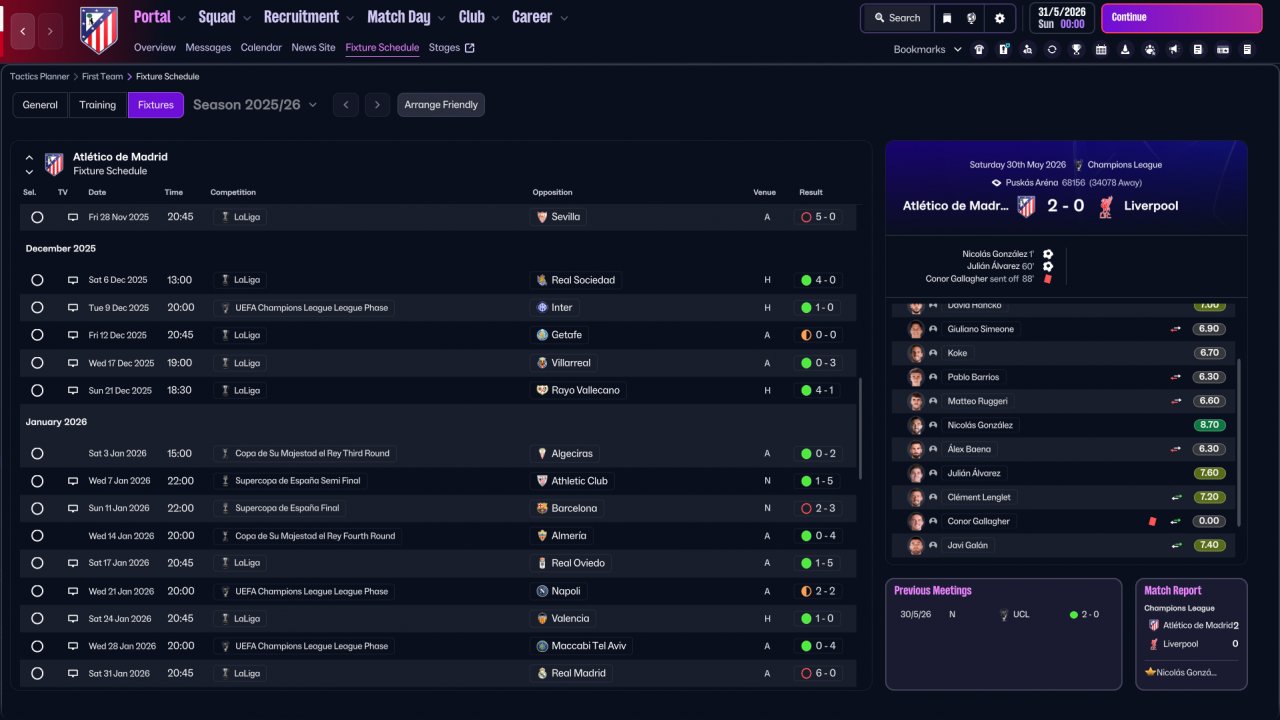The image size is (1280, 720).
Task: Select the Sevilla fixture radio button
Action: coord(37,217)
